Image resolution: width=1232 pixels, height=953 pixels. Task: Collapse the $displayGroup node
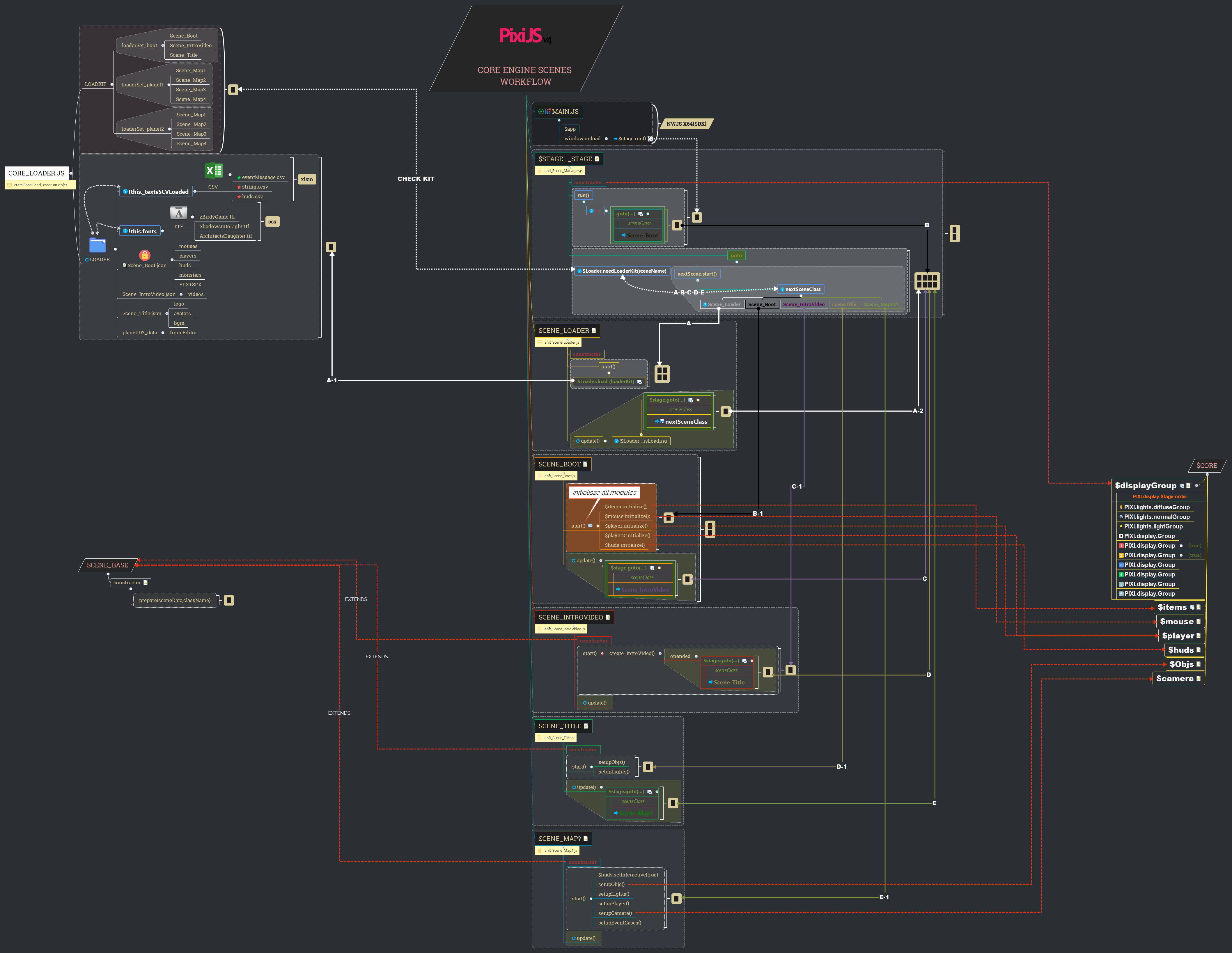click(x=1196, y=486)
